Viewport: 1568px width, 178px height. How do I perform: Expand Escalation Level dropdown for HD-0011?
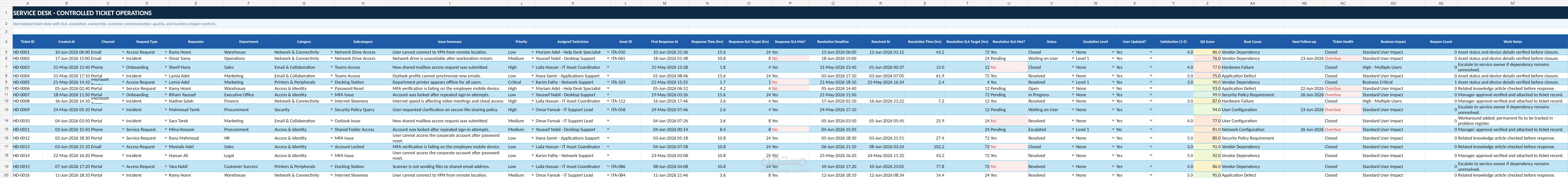(1112, 129)
